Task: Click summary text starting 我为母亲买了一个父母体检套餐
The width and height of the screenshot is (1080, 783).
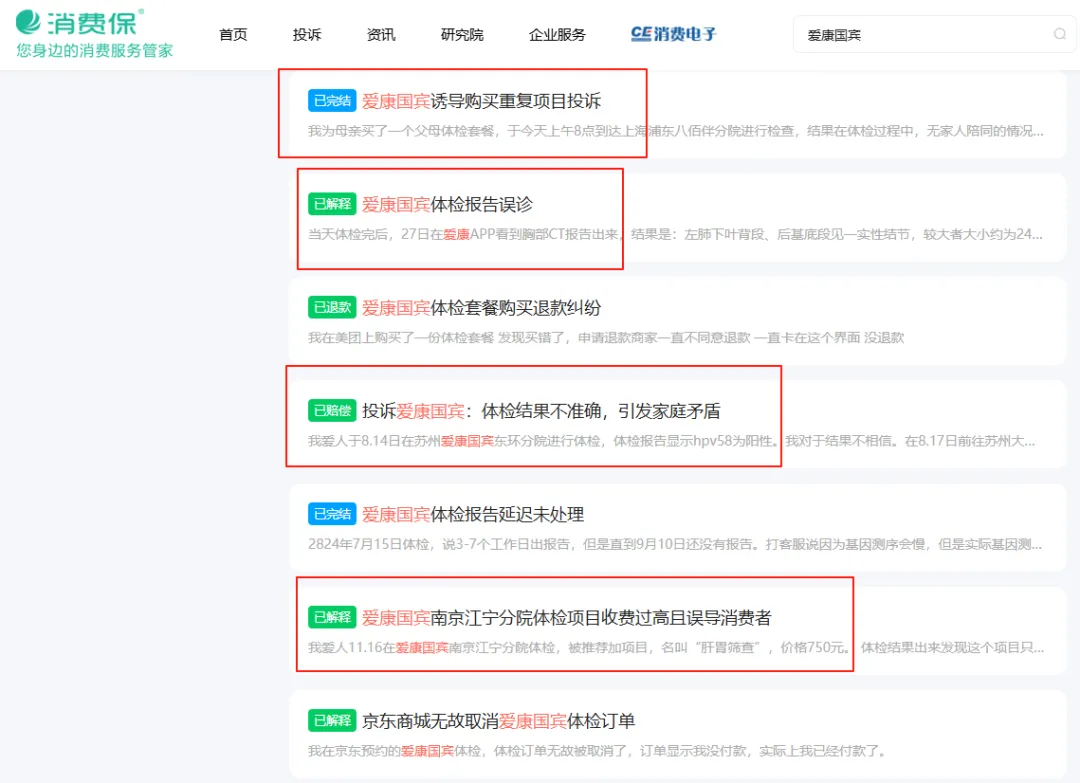Action: [676, 131]
